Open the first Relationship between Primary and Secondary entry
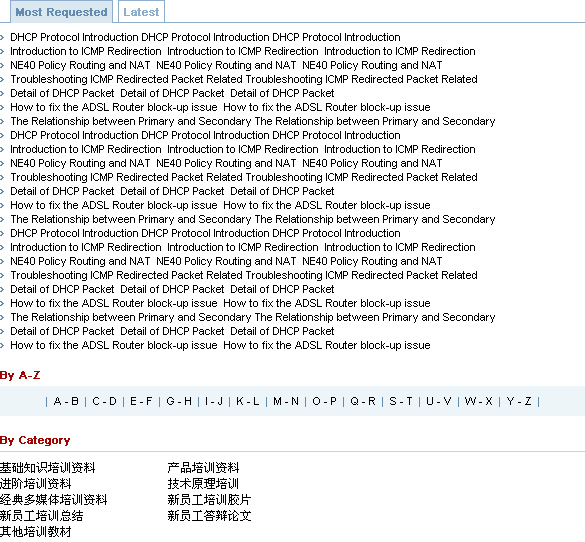The width and height of the screenshot is (585, 542). [x=253, y=121]
